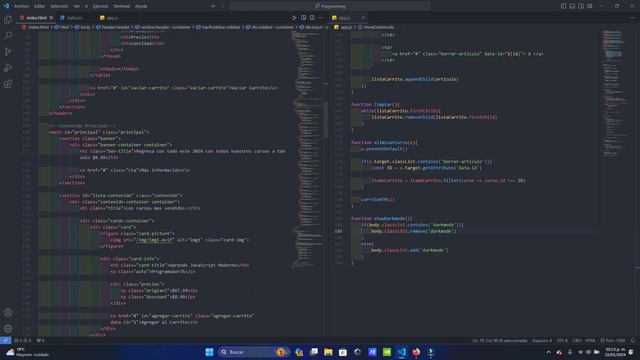Click the Run Code play icon
The image size is (640, 360).
point(294,18)
